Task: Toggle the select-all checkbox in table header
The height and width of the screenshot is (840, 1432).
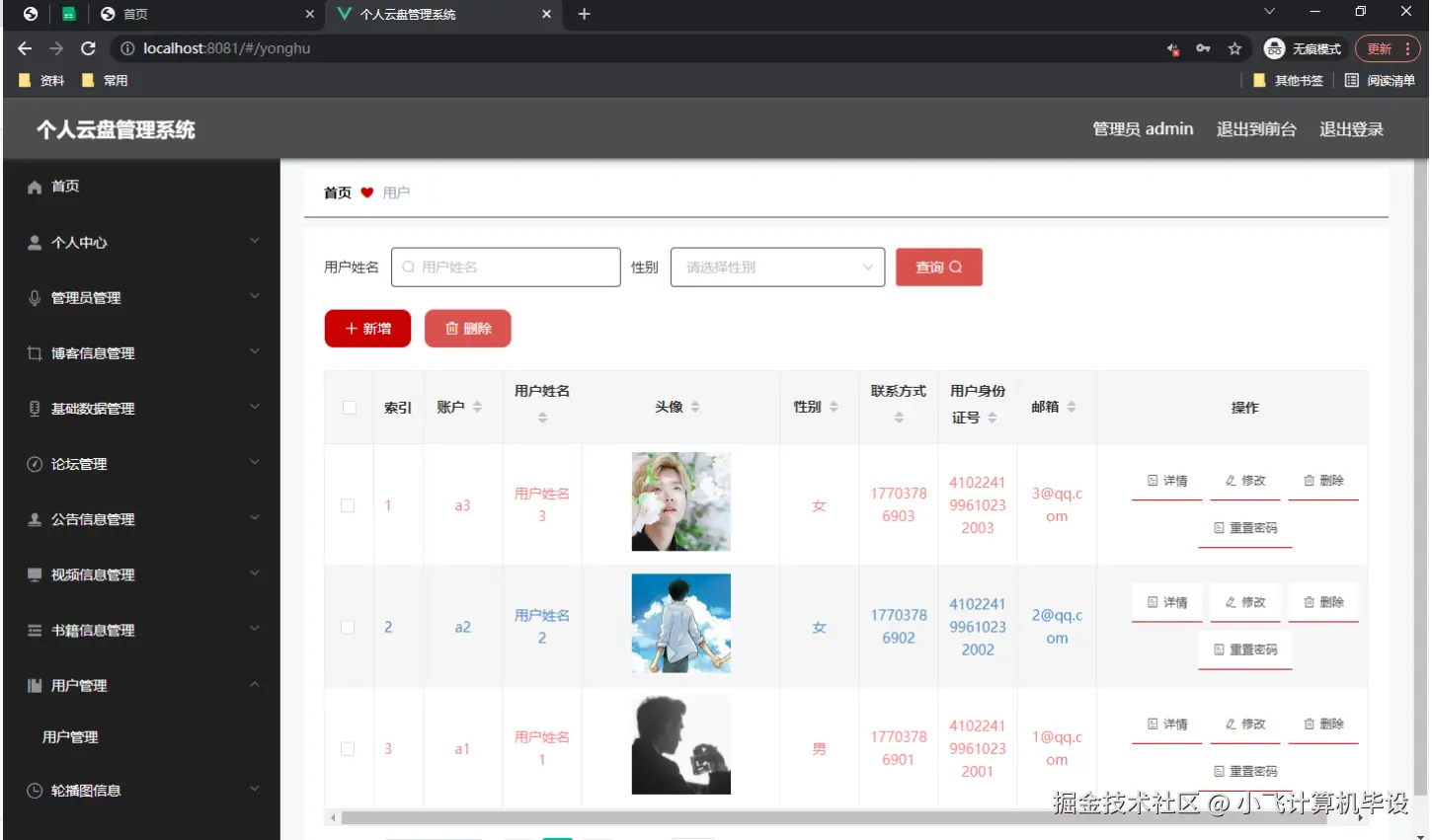Action: coord(350,408)
